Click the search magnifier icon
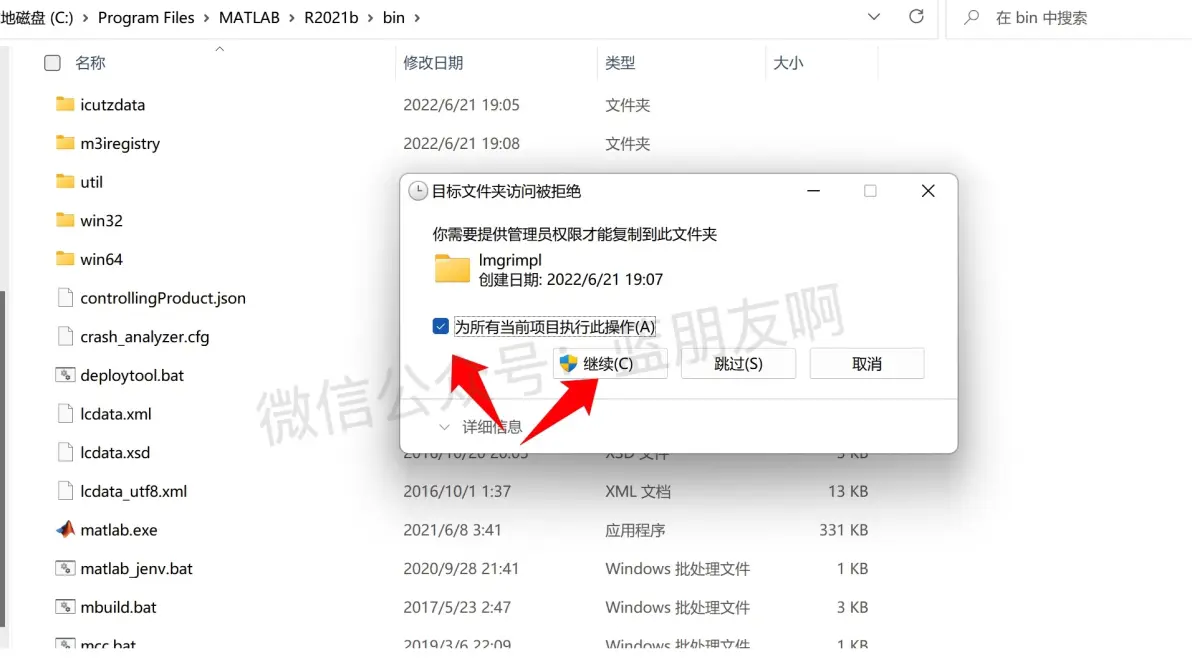Viewport: 1192px width, 667px height. click(x=972, y=17)
